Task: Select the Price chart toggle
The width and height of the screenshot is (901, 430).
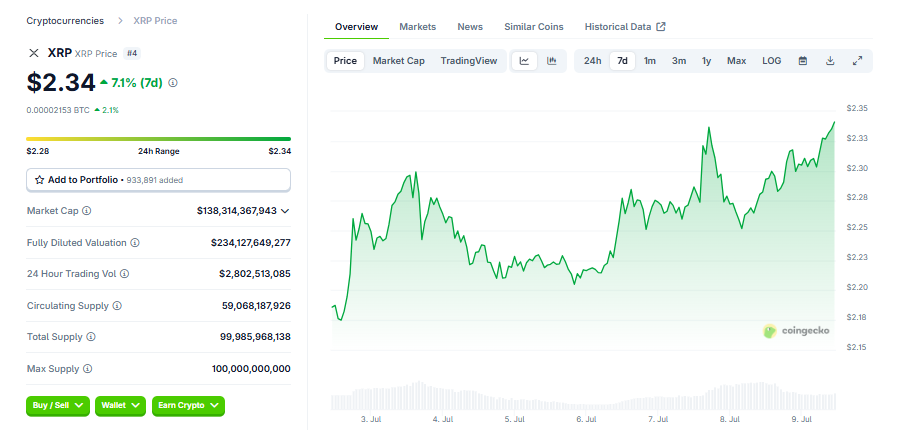Action: (345, 61)
